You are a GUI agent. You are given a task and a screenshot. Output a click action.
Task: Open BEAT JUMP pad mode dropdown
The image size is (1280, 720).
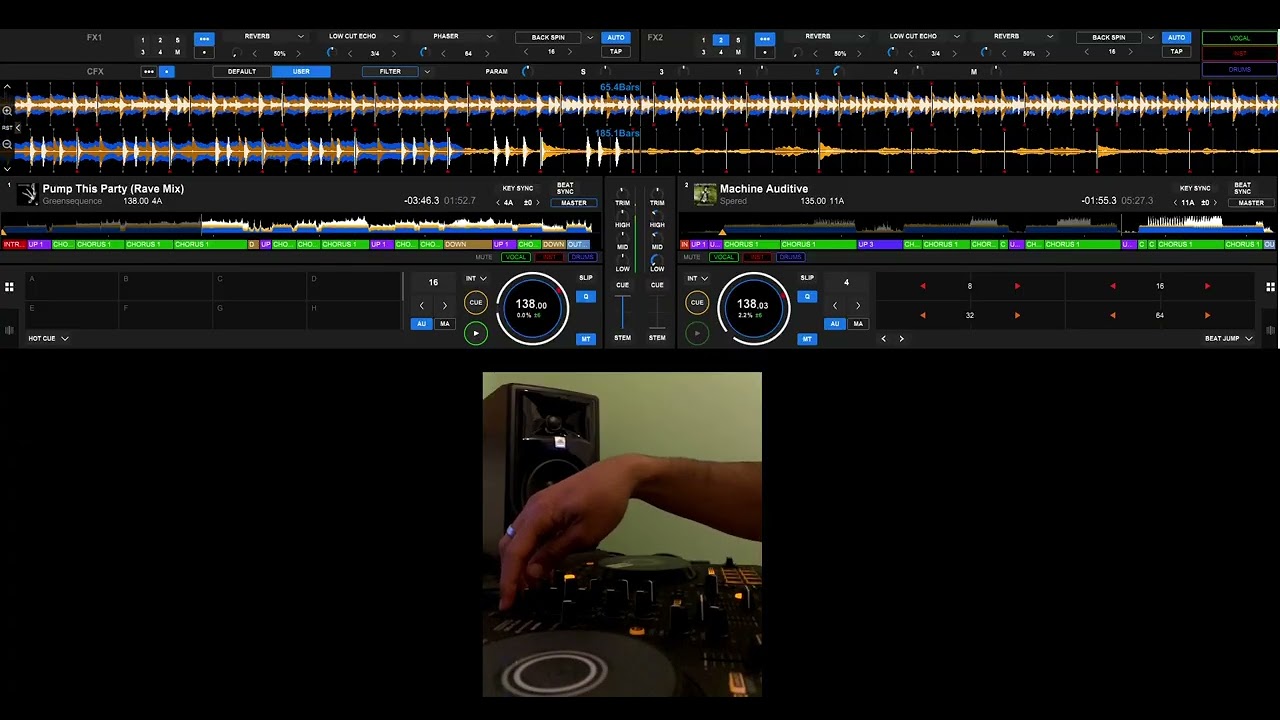[1228, 338]
